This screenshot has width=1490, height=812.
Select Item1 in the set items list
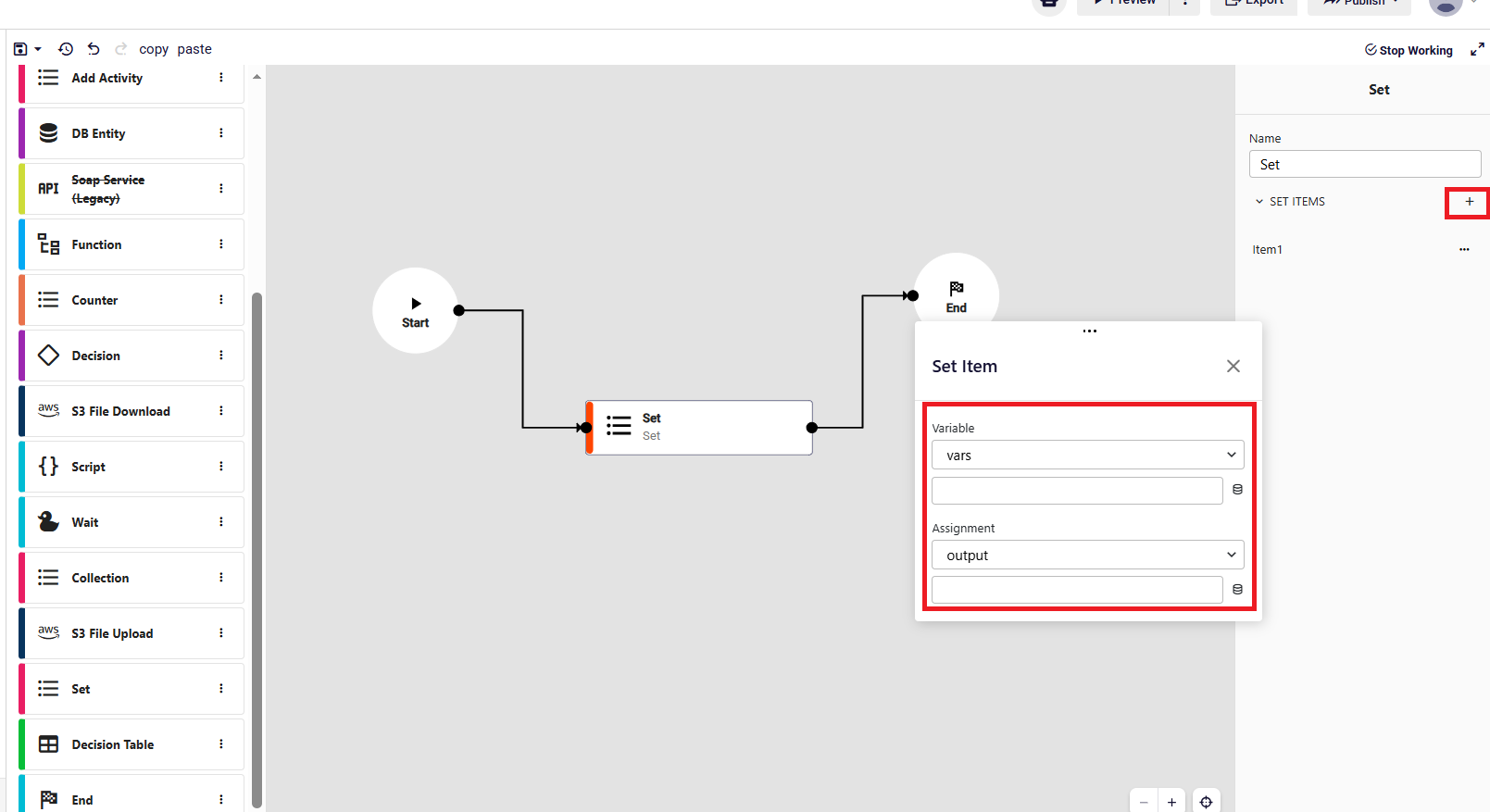coord(1267,250)
